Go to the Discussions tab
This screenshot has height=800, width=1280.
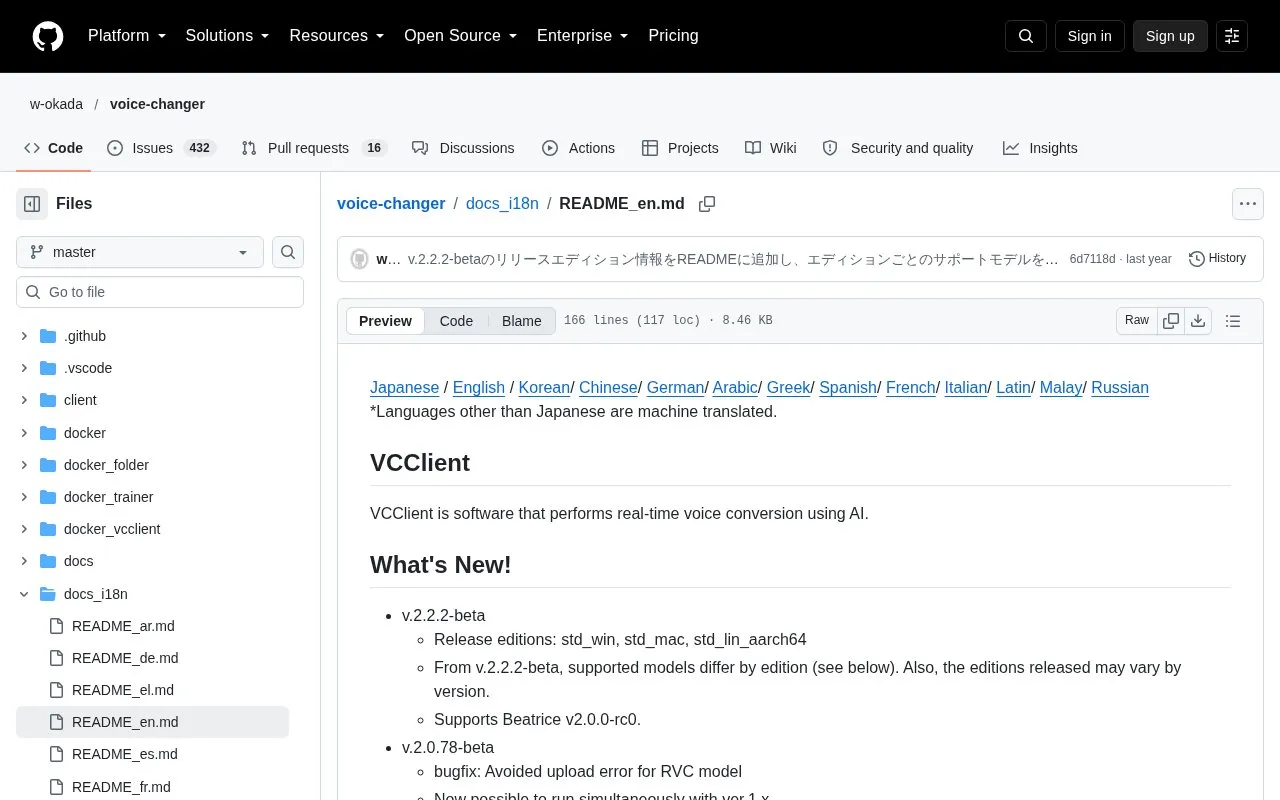tap(463, 148)
